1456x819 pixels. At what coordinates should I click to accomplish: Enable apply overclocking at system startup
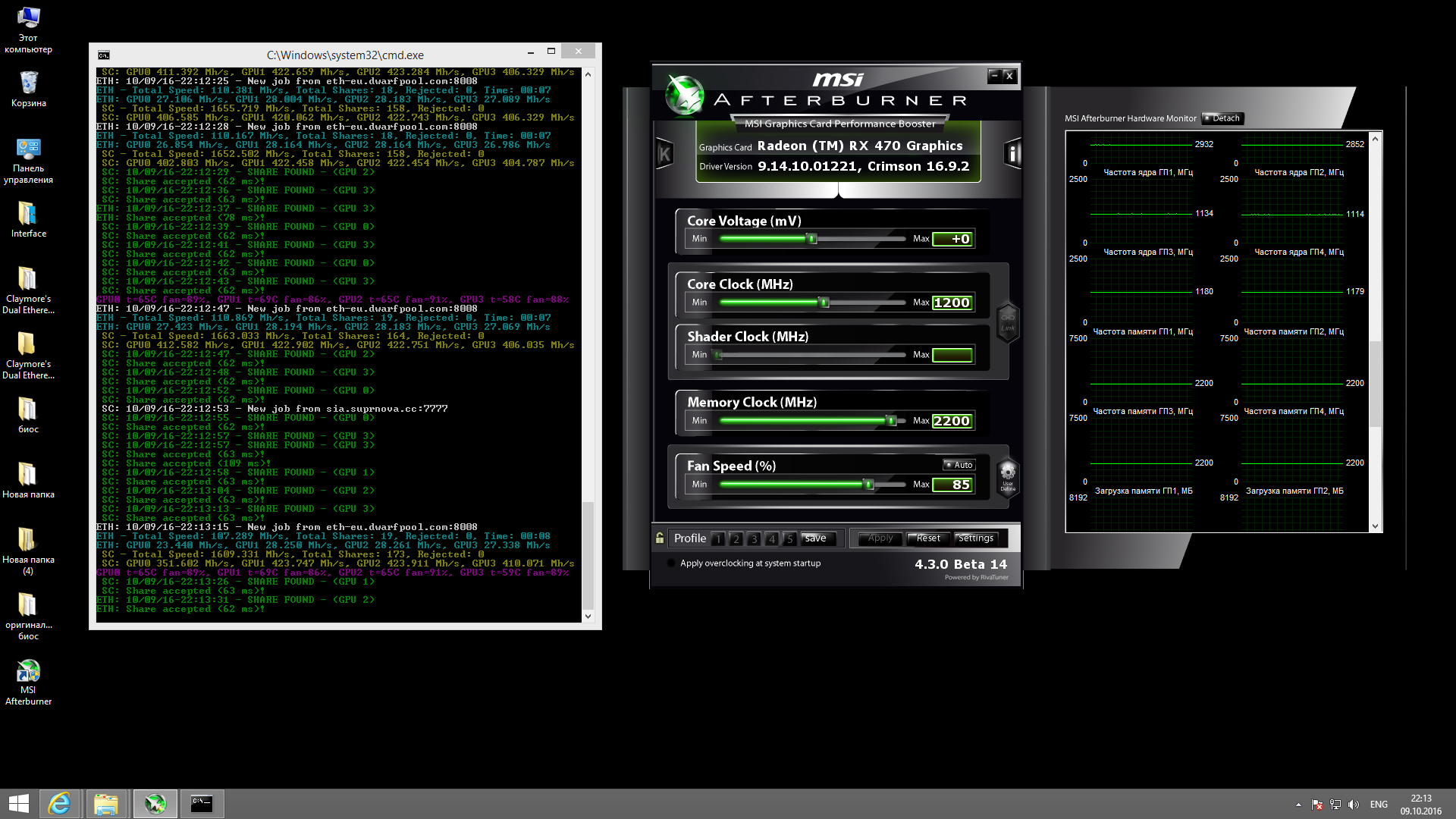(671, 563)
